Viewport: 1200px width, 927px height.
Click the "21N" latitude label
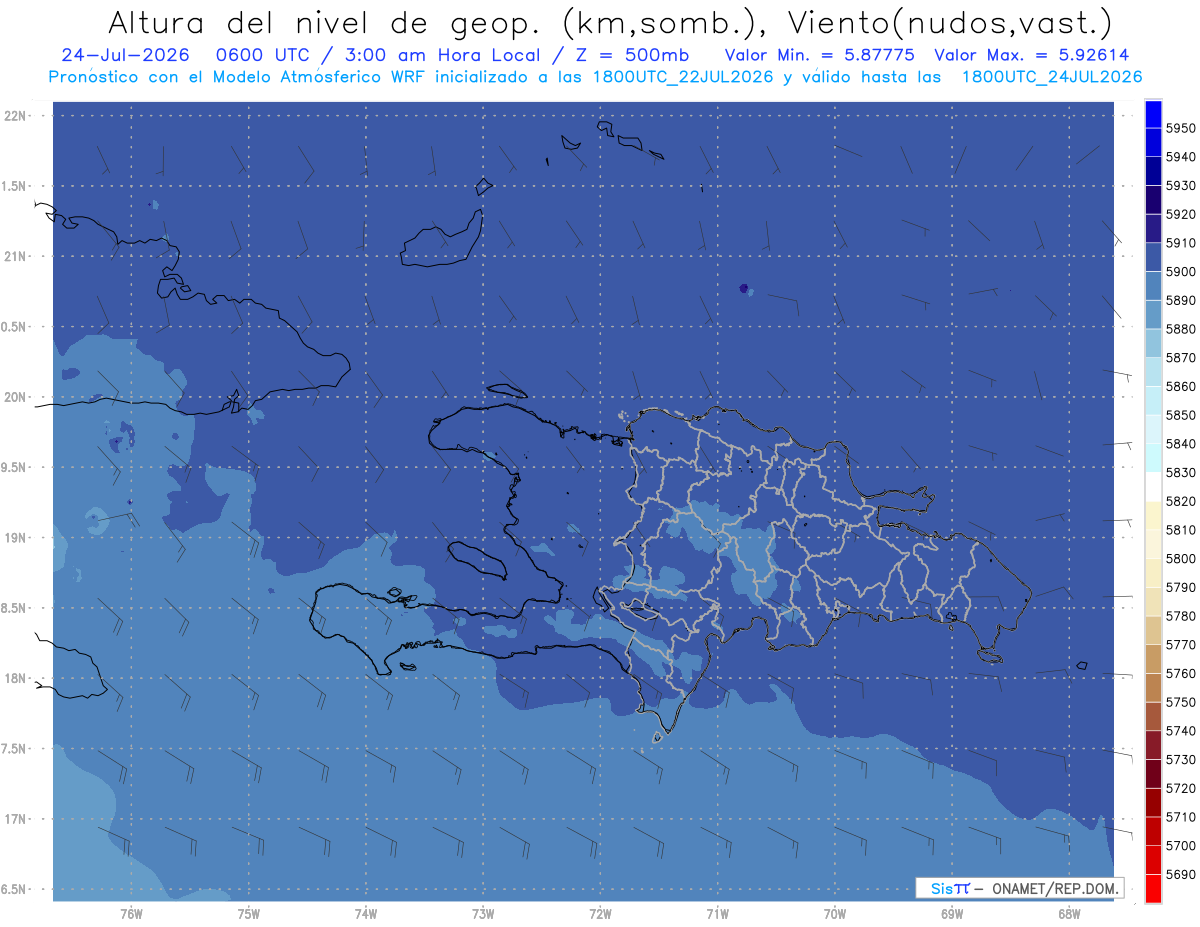pos(16,257)
